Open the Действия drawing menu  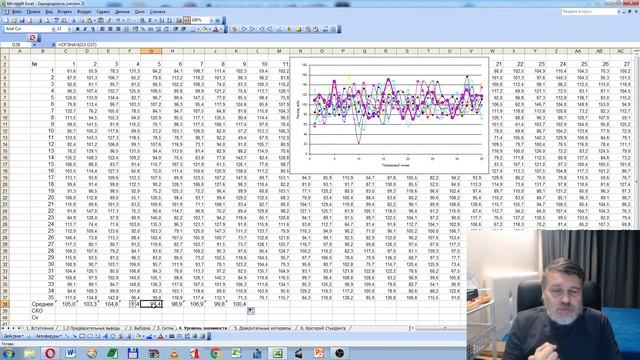tap(14, 337)
